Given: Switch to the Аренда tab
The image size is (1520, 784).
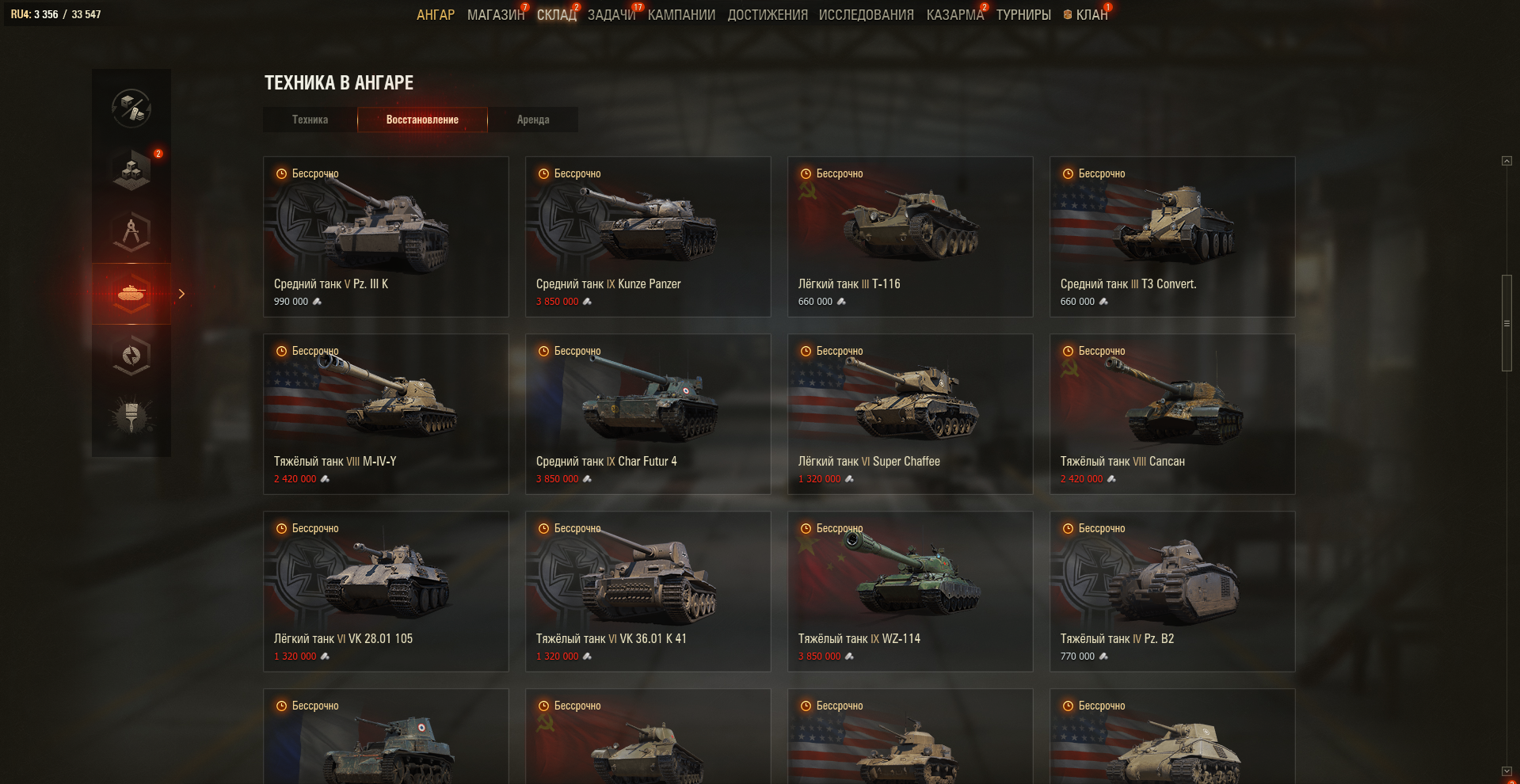Looking at the screenshot, I should pyautogui.click(x=533, y=120).
